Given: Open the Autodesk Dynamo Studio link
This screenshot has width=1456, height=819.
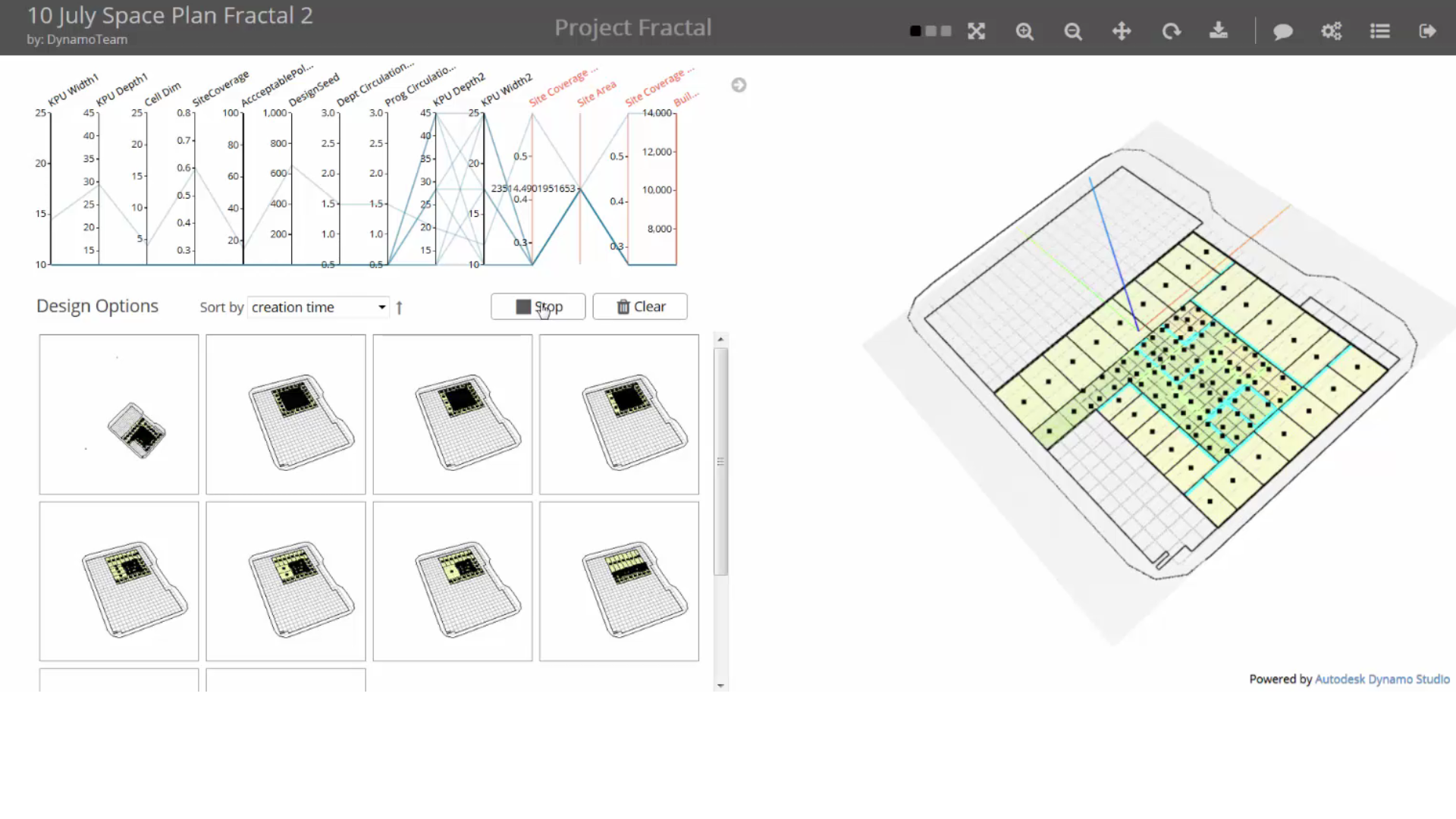Looking at the screenshot, I should point(1382,679).
